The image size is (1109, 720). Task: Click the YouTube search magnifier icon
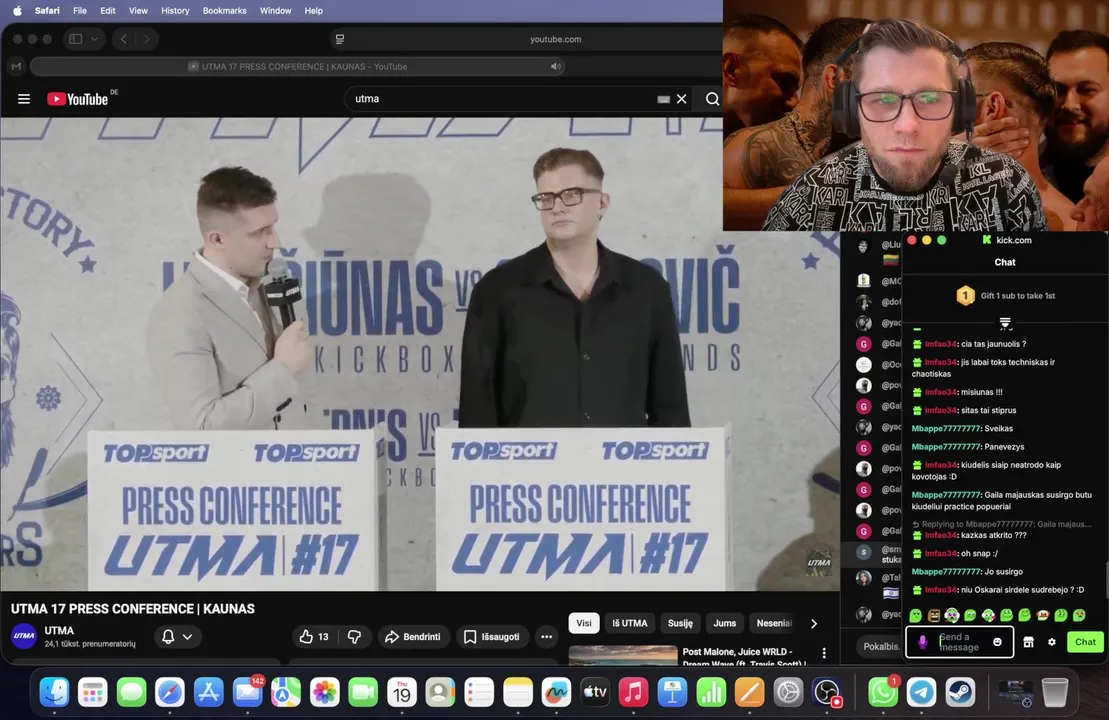712,99
